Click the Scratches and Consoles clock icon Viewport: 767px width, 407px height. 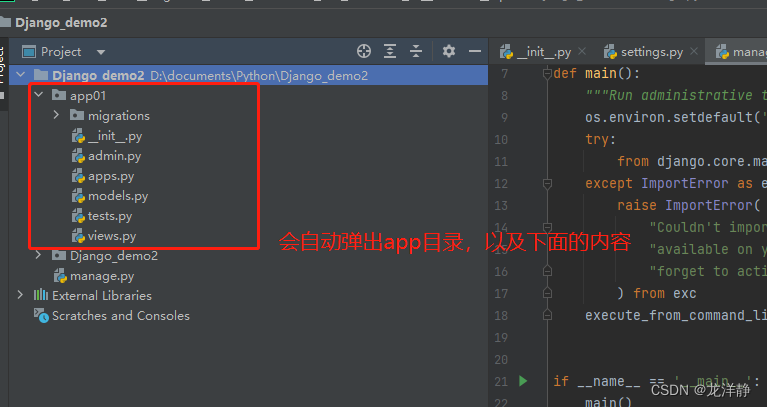[x=41, y=316]
